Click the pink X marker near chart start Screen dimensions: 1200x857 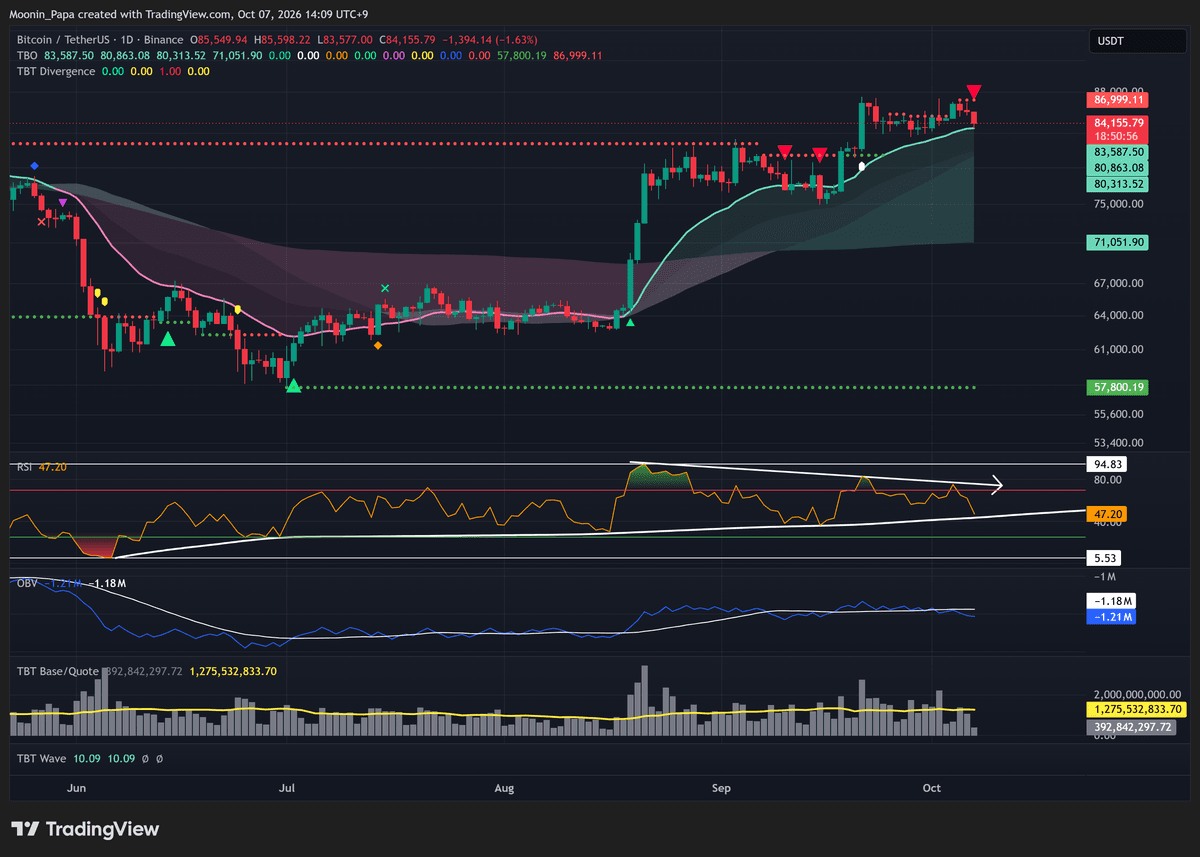(x=41, y=221)
